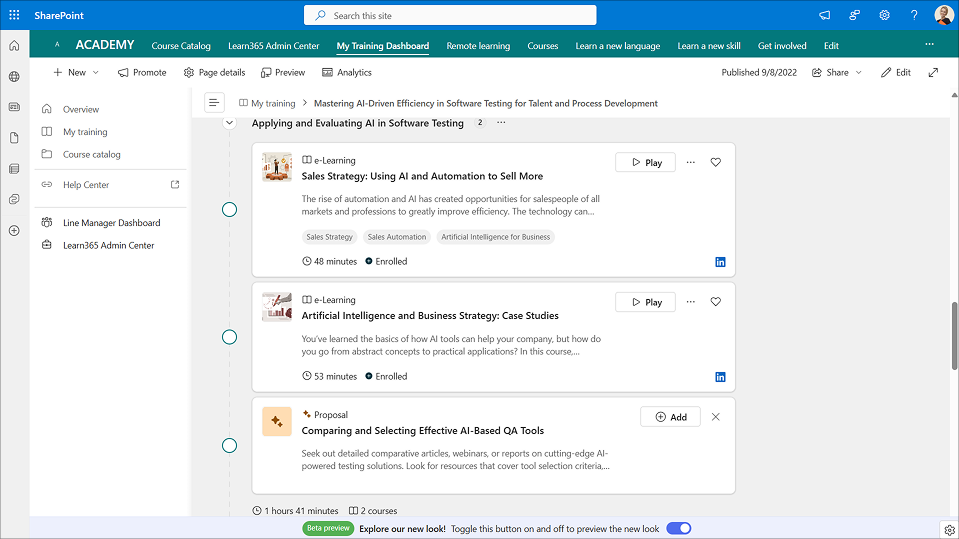Open the Share dropdown menu
This screenshot has width=959, height=539.
(837, 72)
